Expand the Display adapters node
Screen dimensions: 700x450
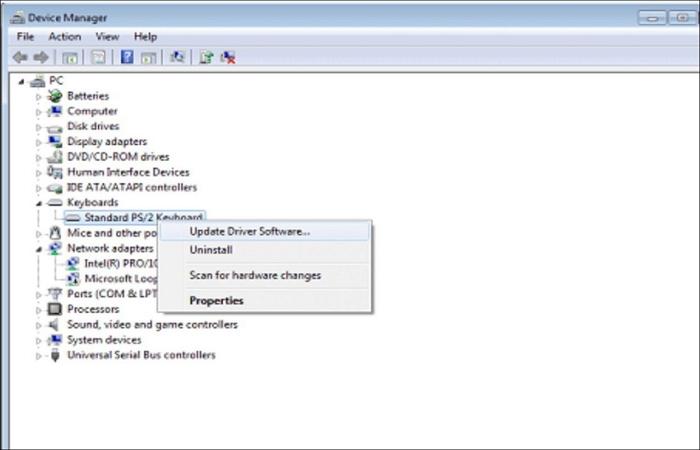[39, 142]
